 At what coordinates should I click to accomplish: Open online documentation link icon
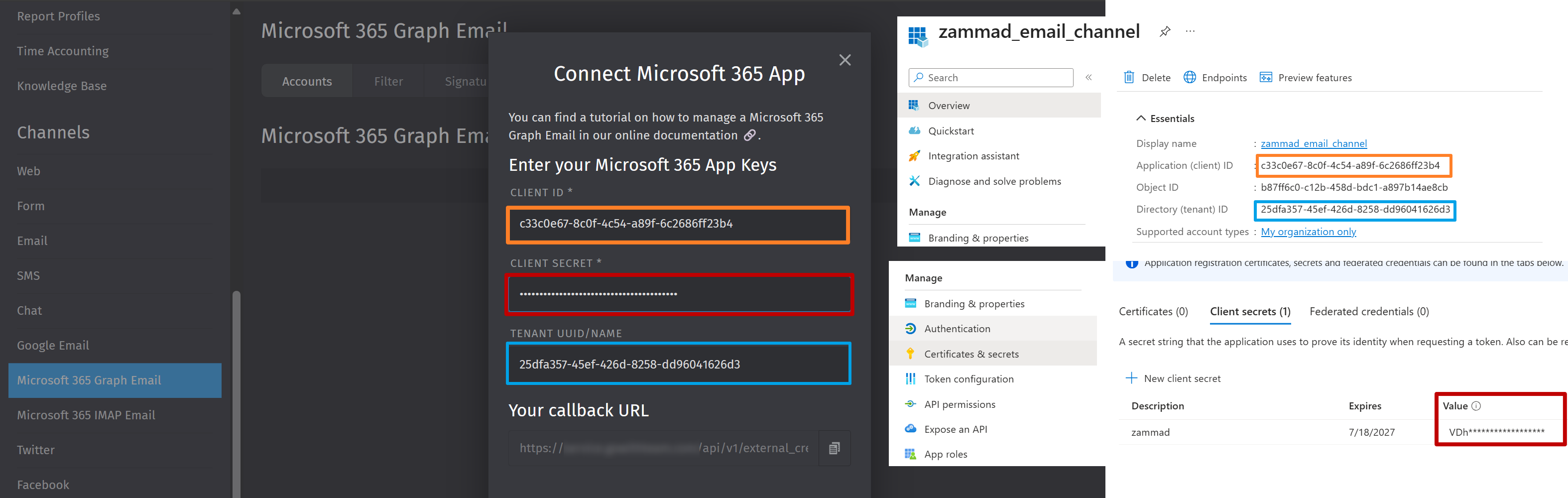point(750,135)
